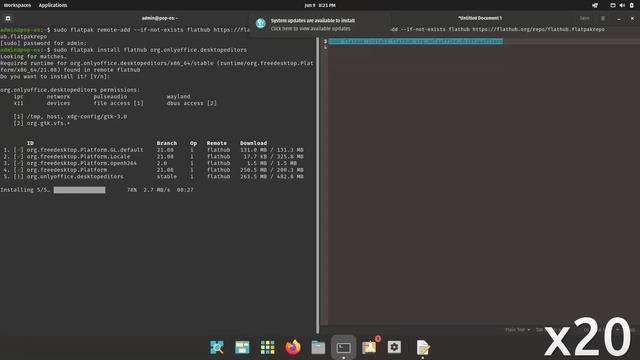Click the '*Untitled Document 1' title
The width and height of the screenshot is (640, 360).
[480, 18]
